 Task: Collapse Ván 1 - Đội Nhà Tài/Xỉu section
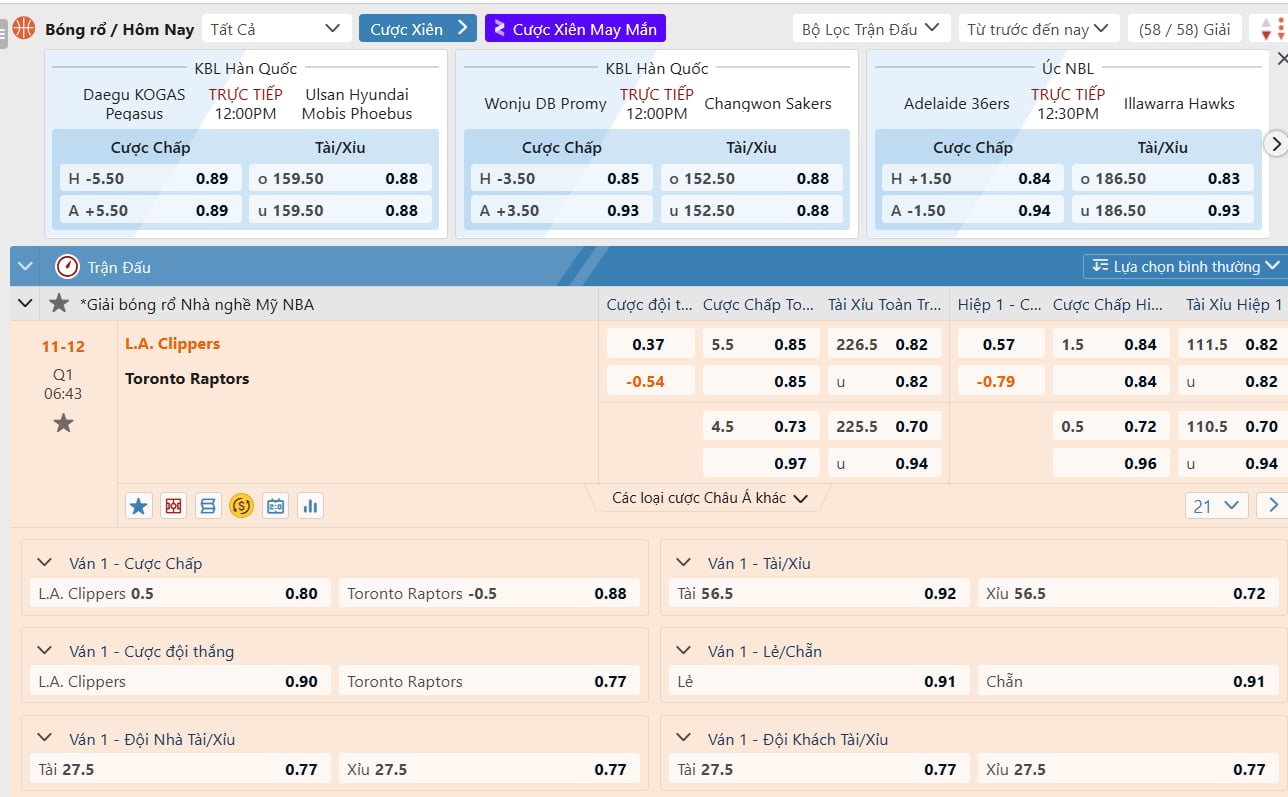pyautogui.click(x=44, y=739)
